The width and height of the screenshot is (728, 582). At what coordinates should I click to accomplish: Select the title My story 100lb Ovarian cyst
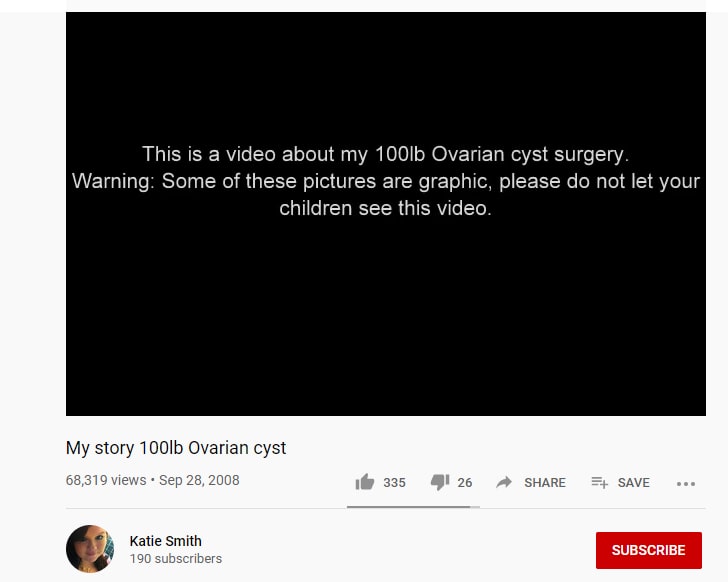[176, 448]
